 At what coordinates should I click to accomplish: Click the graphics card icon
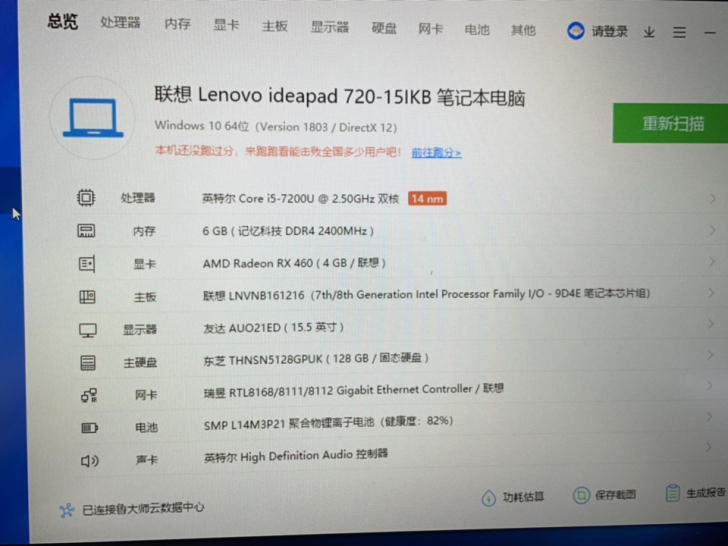[87, 264]
